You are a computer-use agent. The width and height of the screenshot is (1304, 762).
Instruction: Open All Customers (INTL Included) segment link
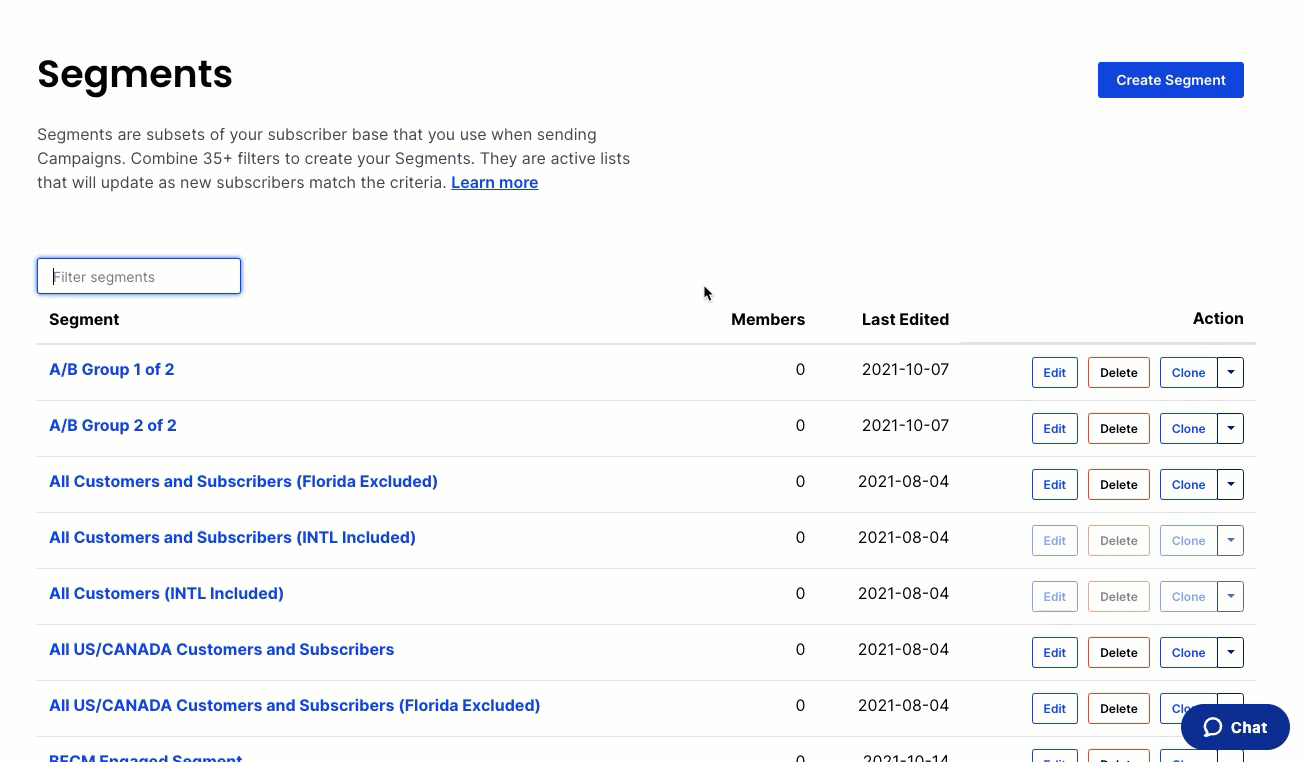click(166, 593)
